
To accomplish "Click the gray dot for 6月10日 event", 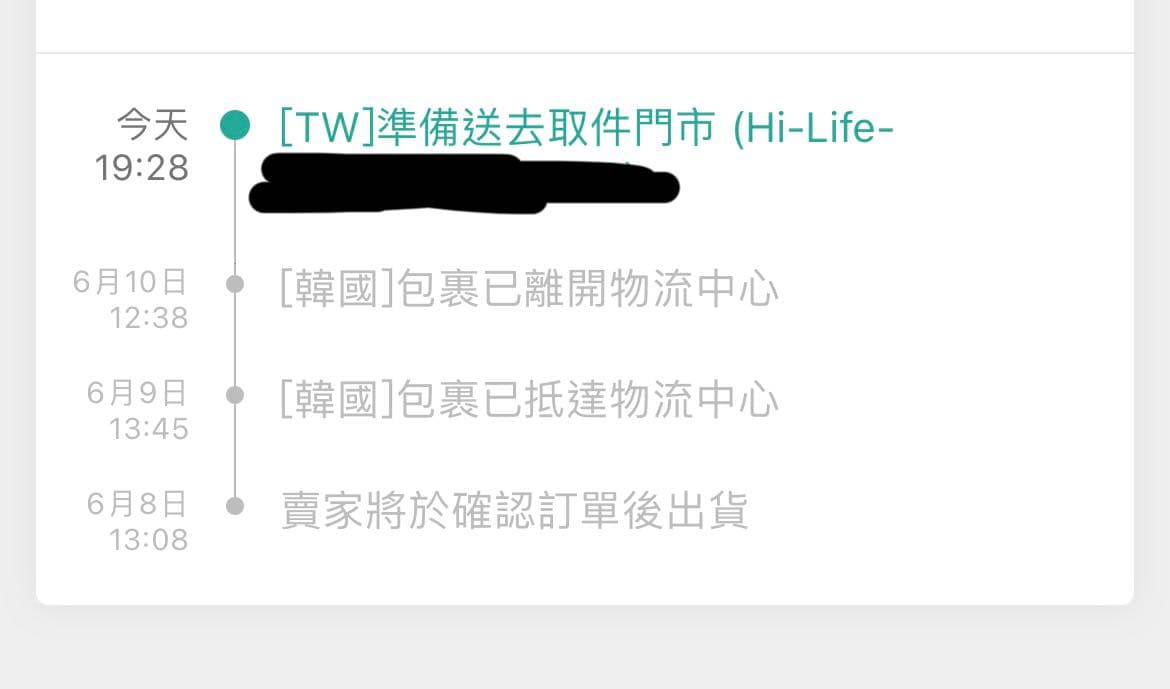I will pos(235,284).
